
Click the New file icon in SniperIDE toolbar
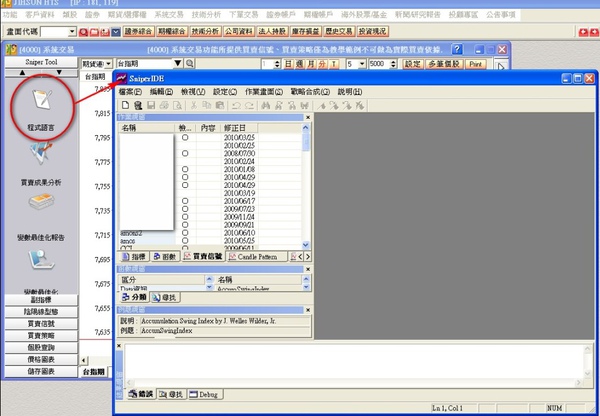[126, 105]
